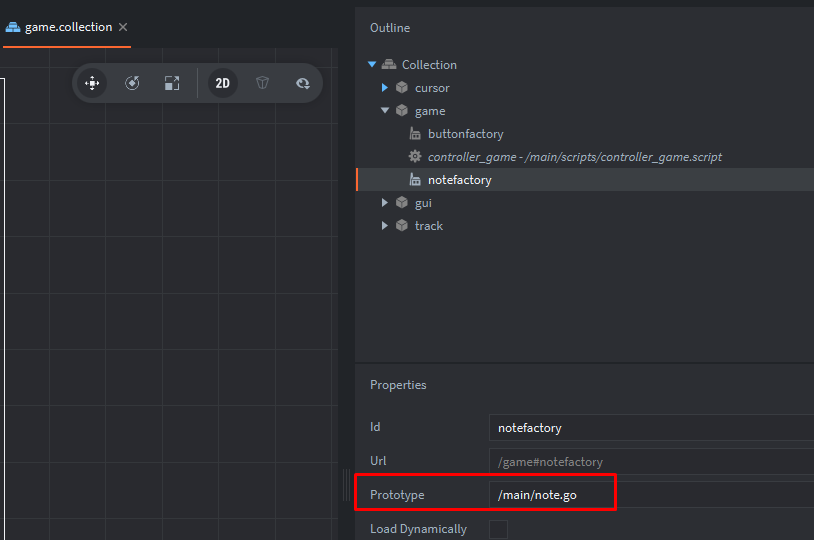Collapse the Collection root node
This screenshot has width=814, height=540.
coord(372,65)
